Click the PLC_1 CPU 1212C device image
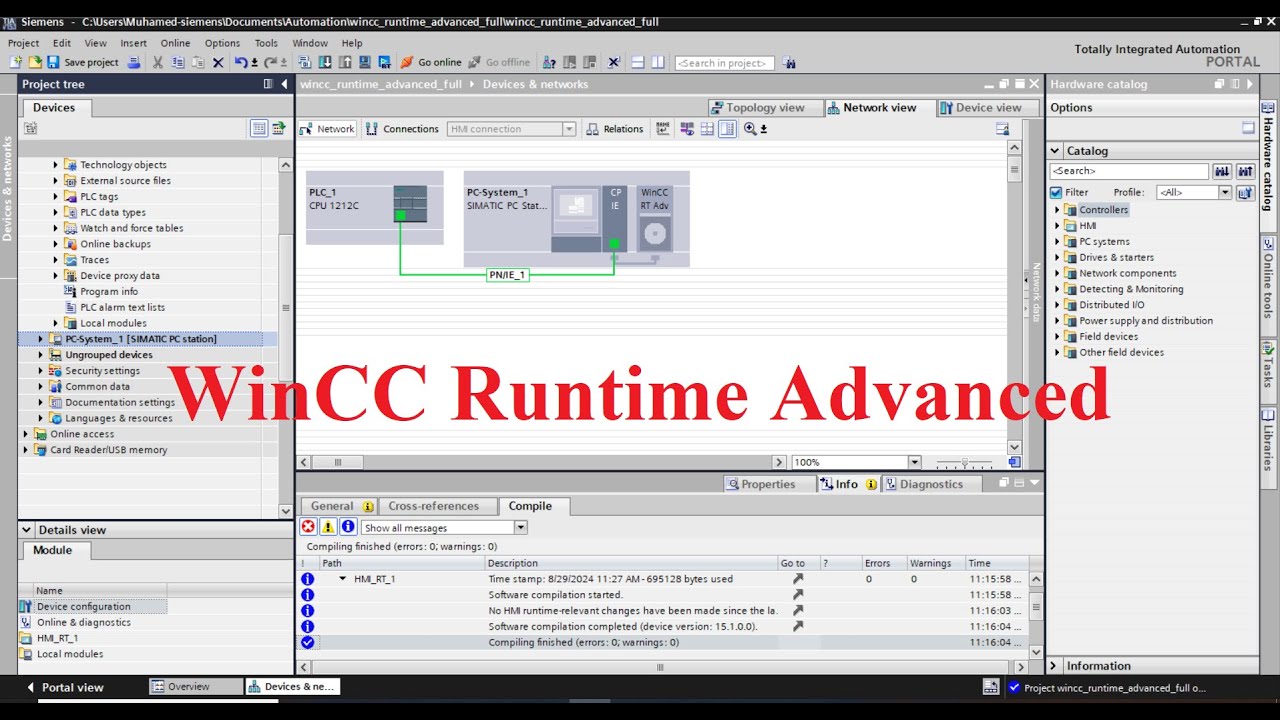 [410, 204]
